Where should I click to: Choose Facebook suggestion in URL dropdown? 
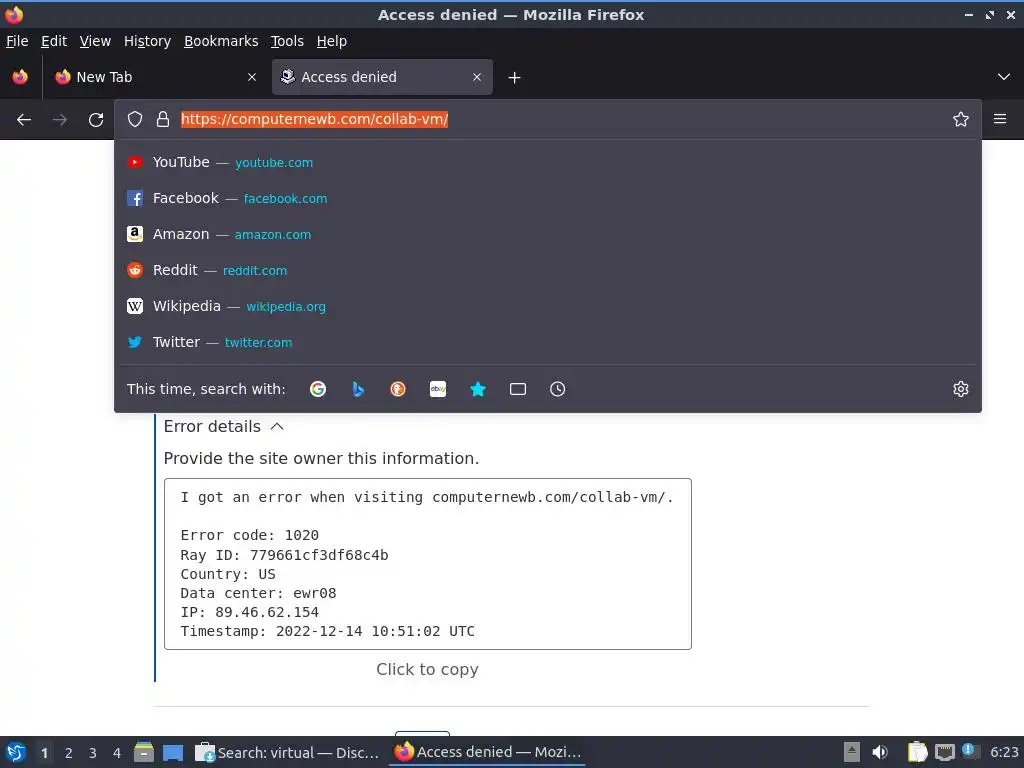(x=548, y=198)
